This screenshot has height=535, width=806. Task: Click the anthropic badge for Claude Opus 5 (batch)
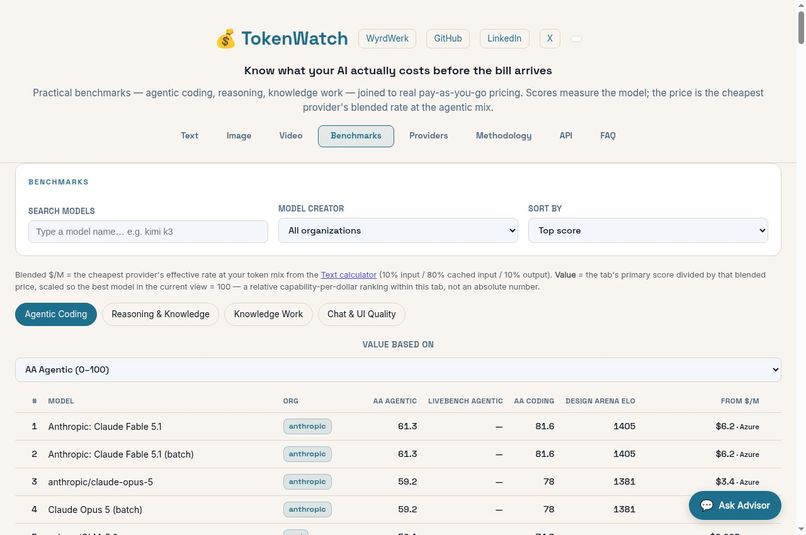coord(307,510)
